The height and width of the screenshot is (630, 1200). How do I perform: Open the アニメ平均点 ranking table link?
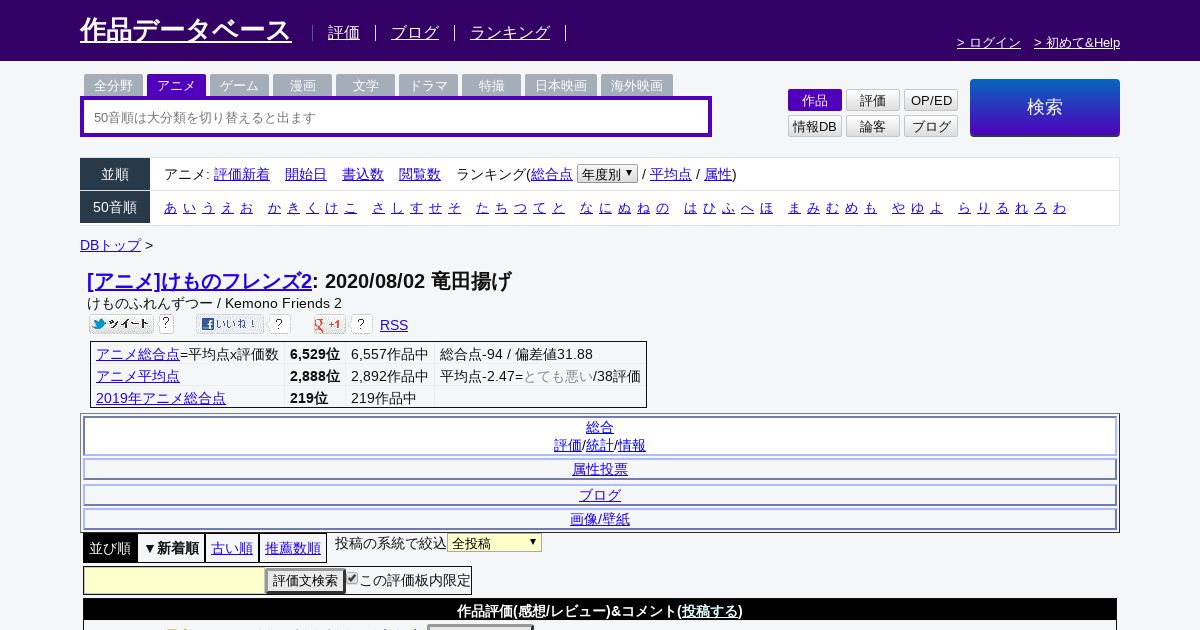click(x=138, y=376)
